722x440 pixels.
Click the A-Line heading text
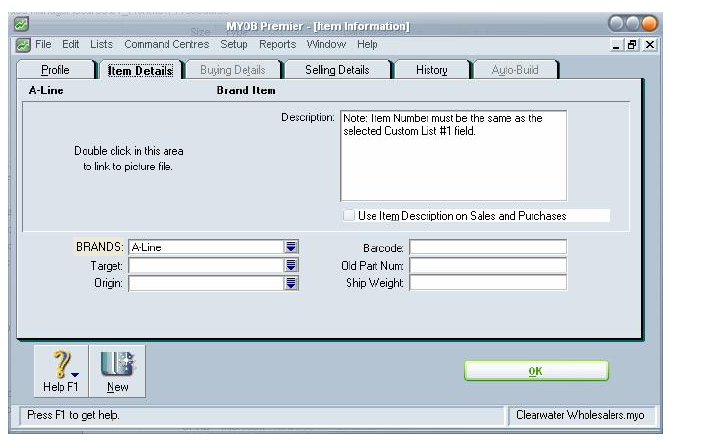[x=46, y=90]
